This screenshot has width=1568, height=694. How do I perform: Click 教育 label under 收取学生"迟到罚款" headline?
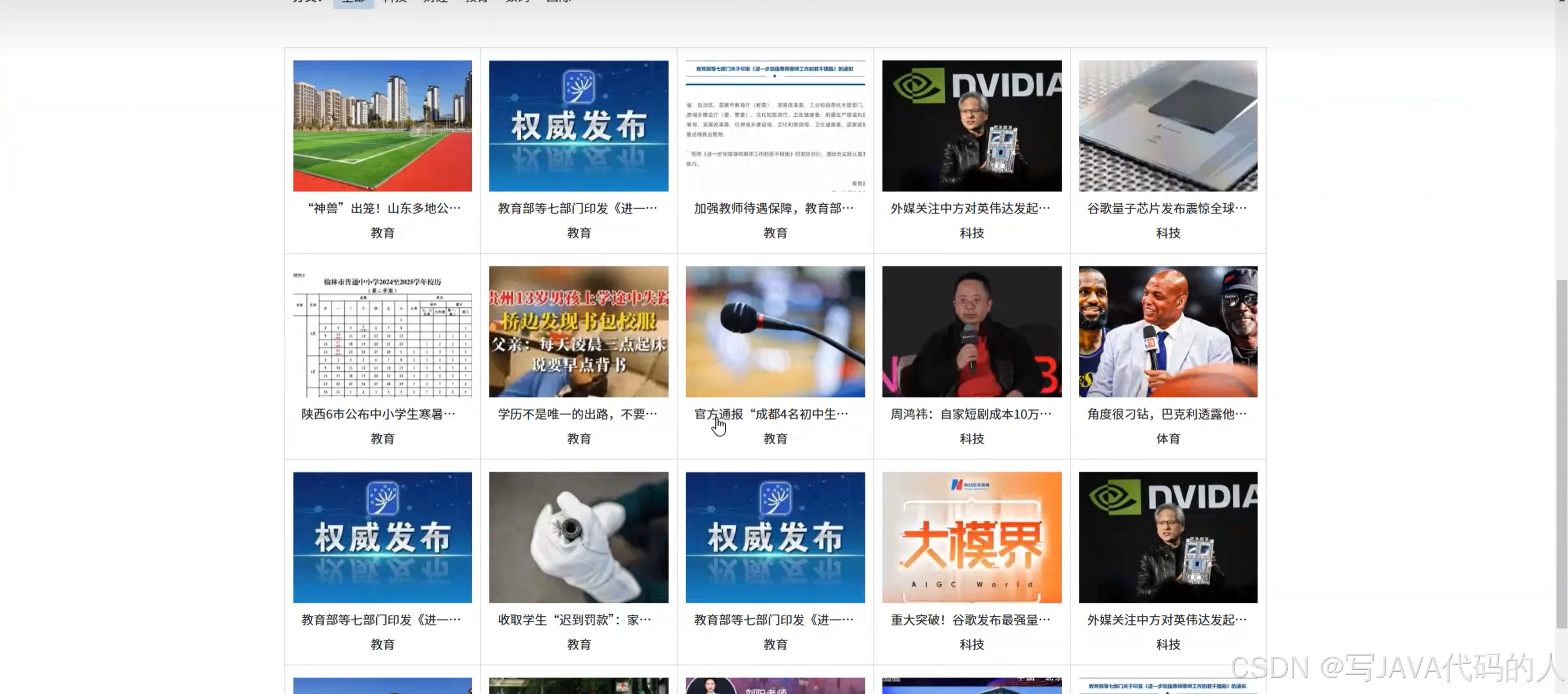click(578, 644)
